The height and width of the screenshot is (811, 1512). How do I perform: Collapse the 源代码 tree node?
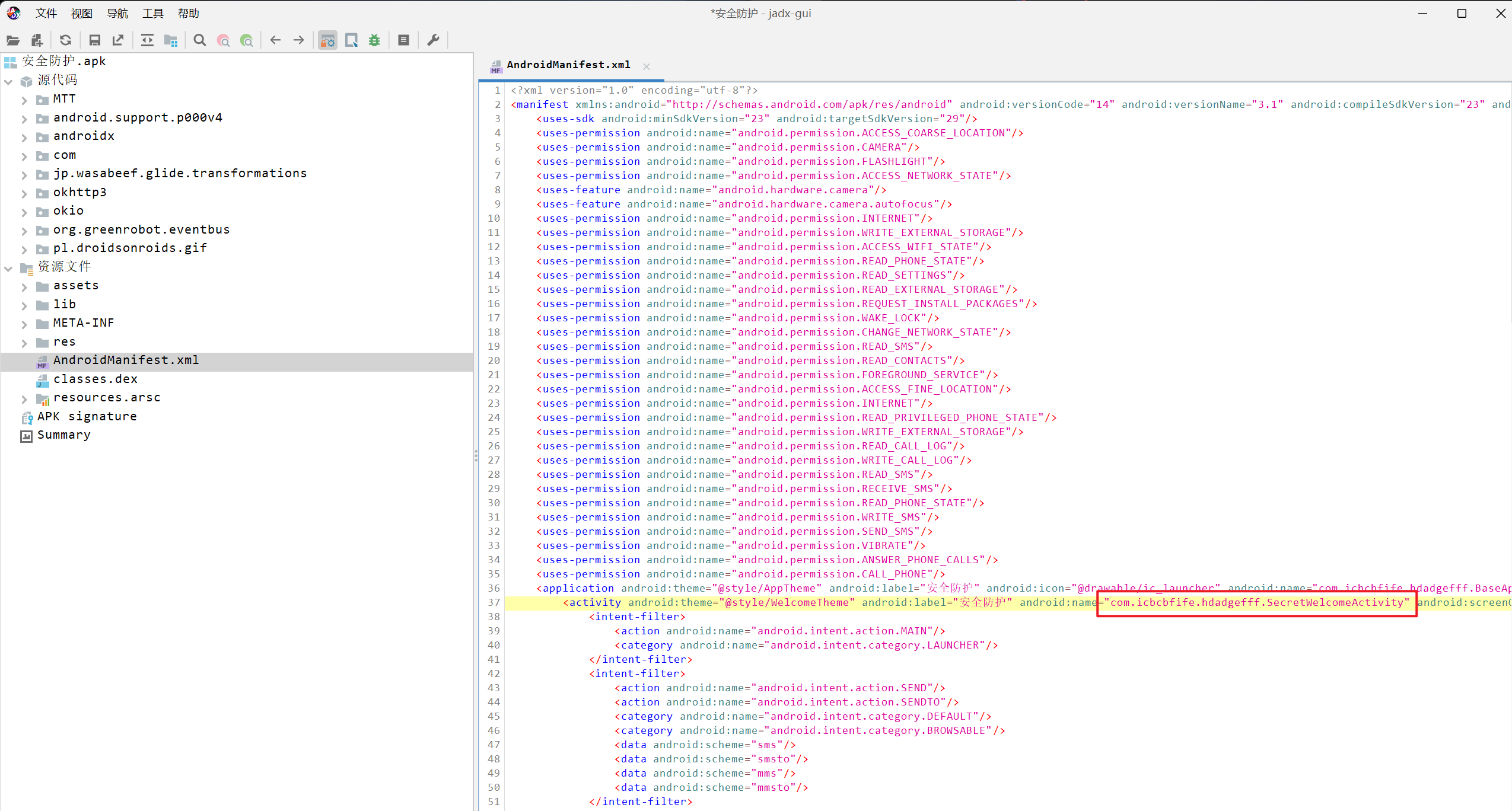click(x=8, y=81)
